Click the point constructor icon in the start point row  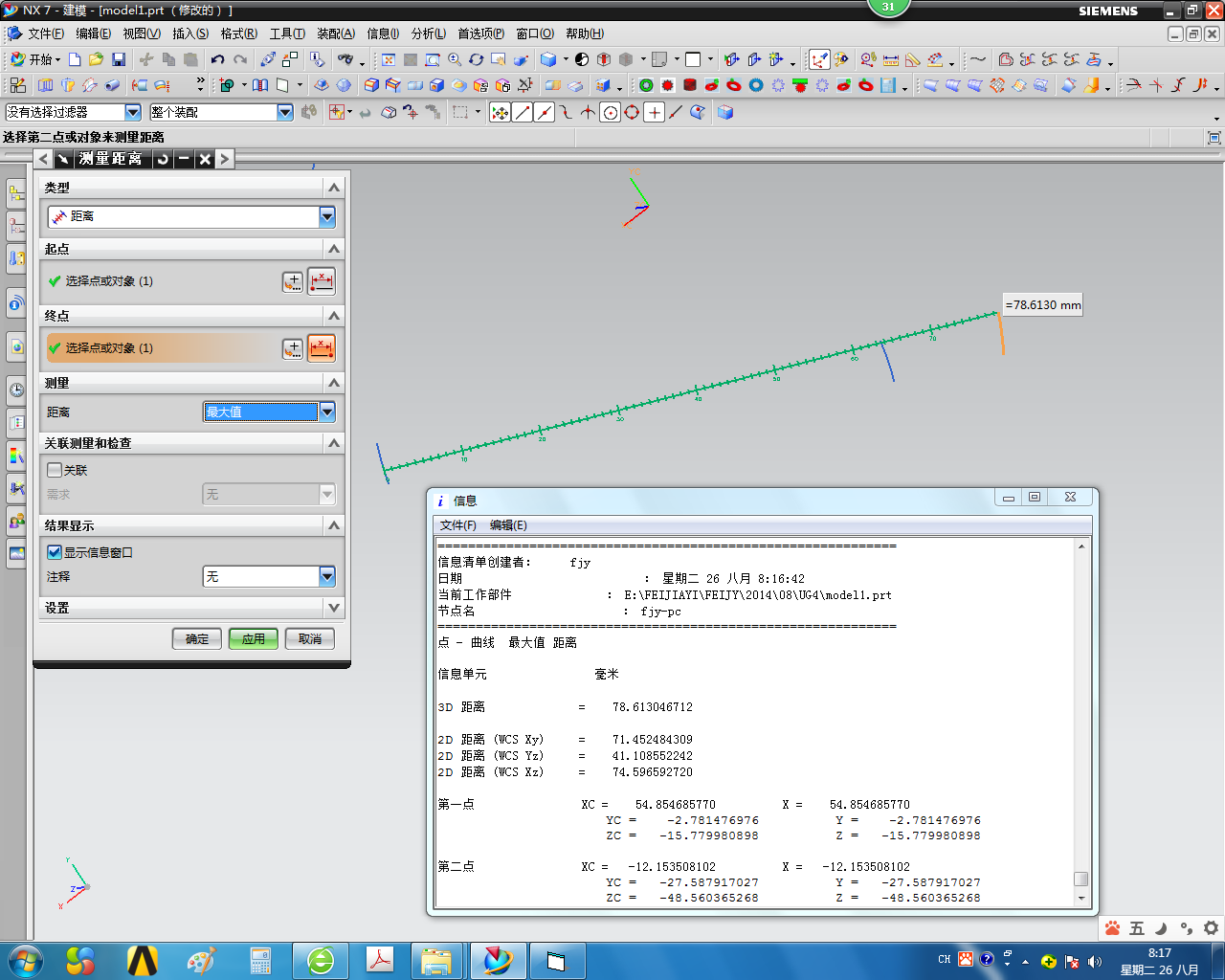[x=293, y=281]
